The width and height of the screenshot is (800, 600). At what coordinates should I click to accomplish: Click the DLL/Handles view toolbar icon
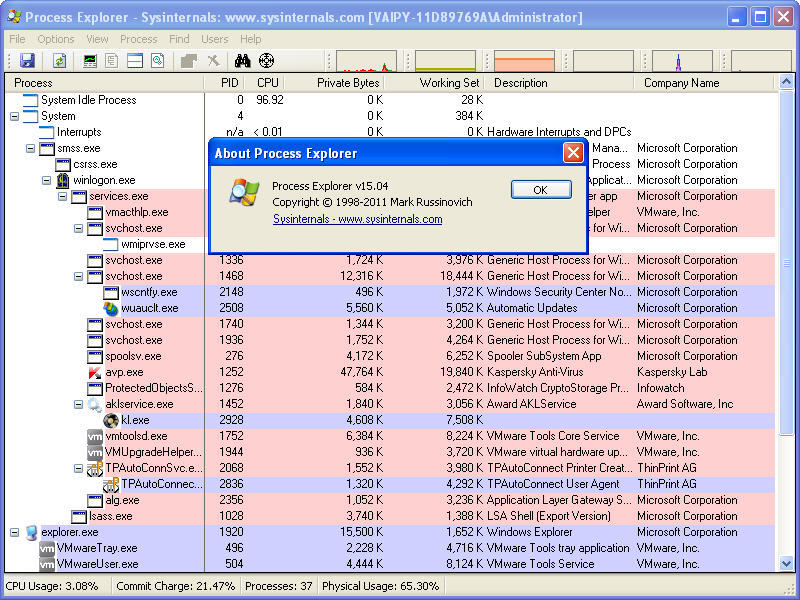click(x=158, y=61)
